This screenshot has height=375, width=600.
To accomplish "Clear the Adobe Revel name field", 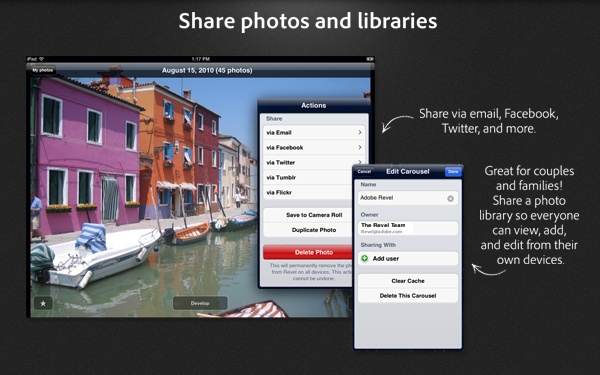I will tap(450, 198).
